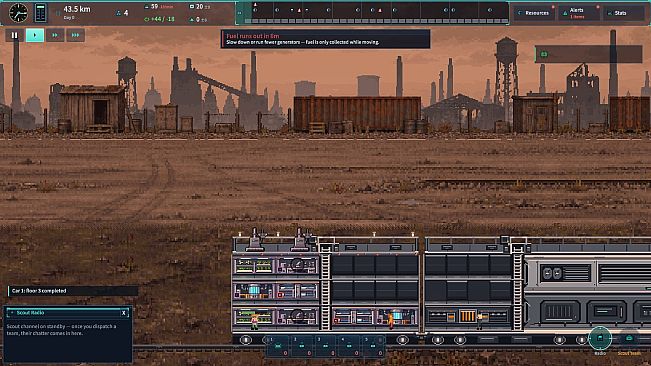The image size is (651, 366).
Task: Open the Alerts panel
Action: point(578,13)
